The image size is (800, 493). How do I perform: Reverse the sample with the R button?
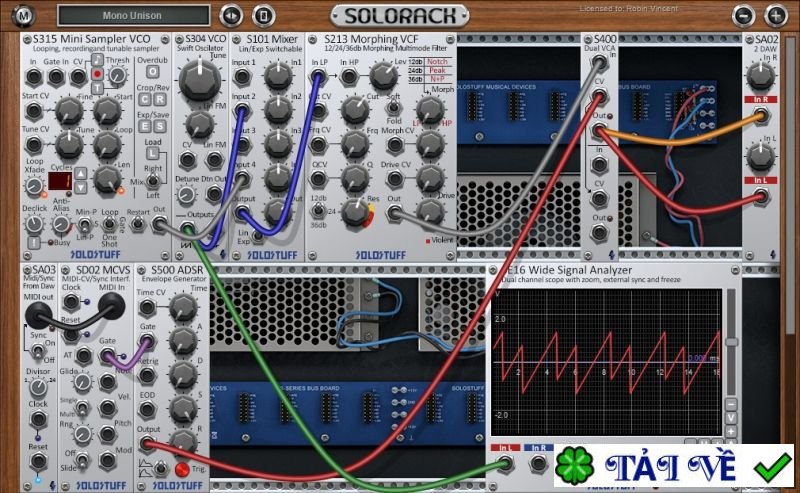point(160,99)
